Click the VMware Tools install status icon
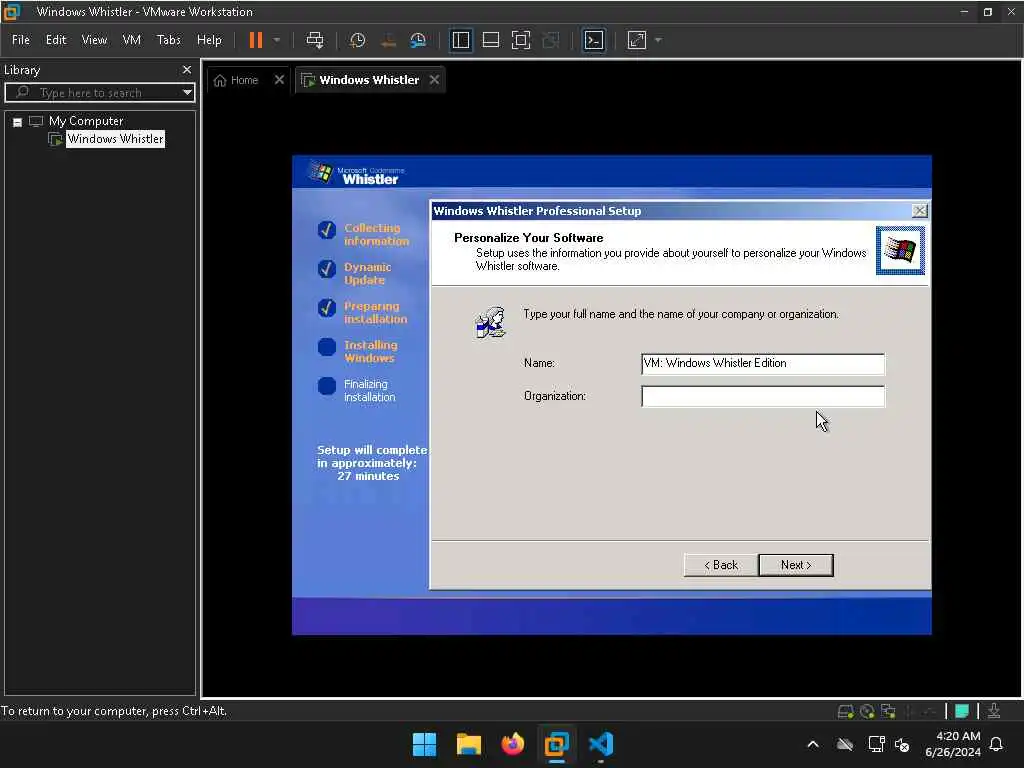Viewport: 1024px width, 768px height. (x=994, y=711)
